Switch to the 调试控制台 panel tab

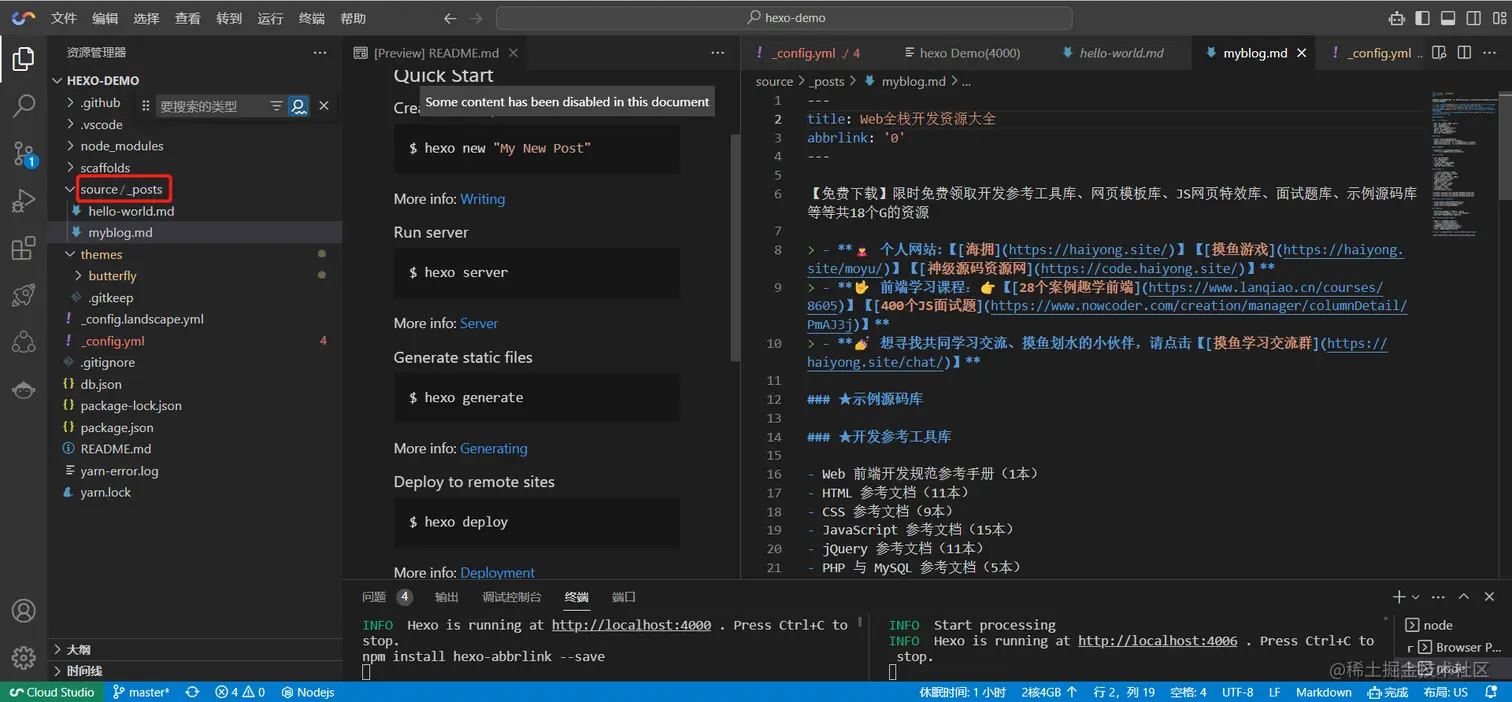[x=512, y=597]
